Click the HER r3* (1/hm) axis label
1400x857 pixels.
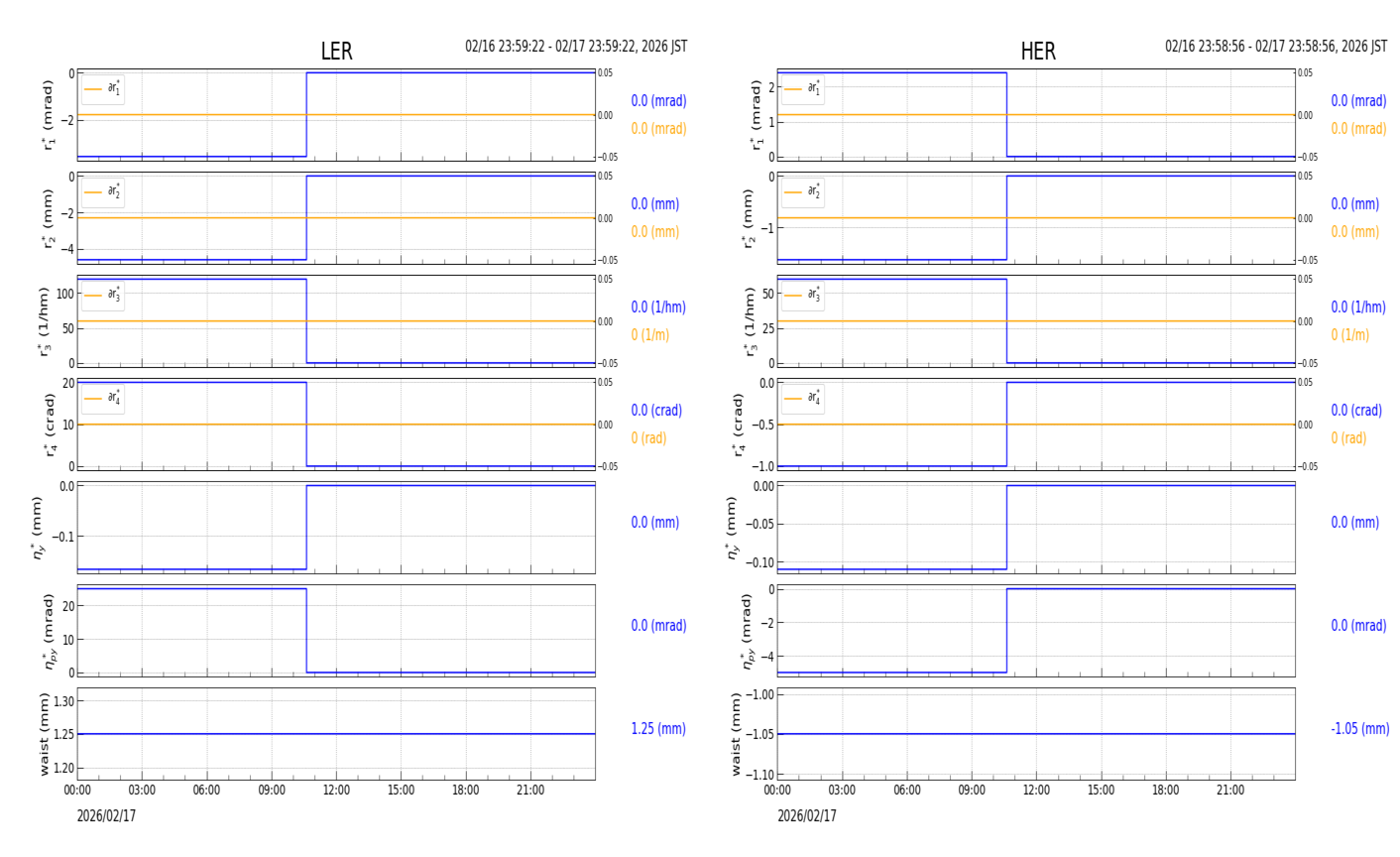751,321
